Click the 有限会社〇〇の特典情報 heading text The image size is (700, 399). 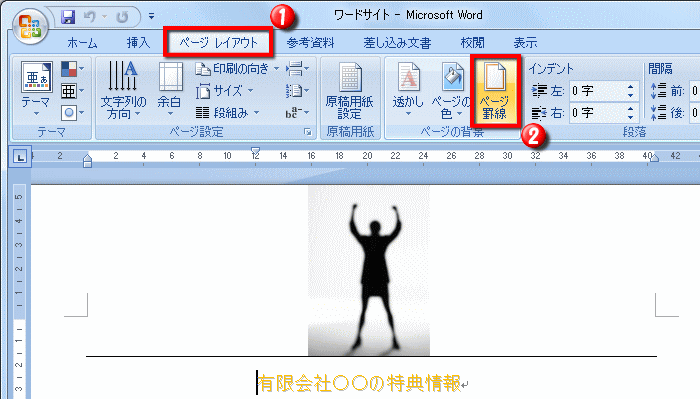(x=359, y=383)
